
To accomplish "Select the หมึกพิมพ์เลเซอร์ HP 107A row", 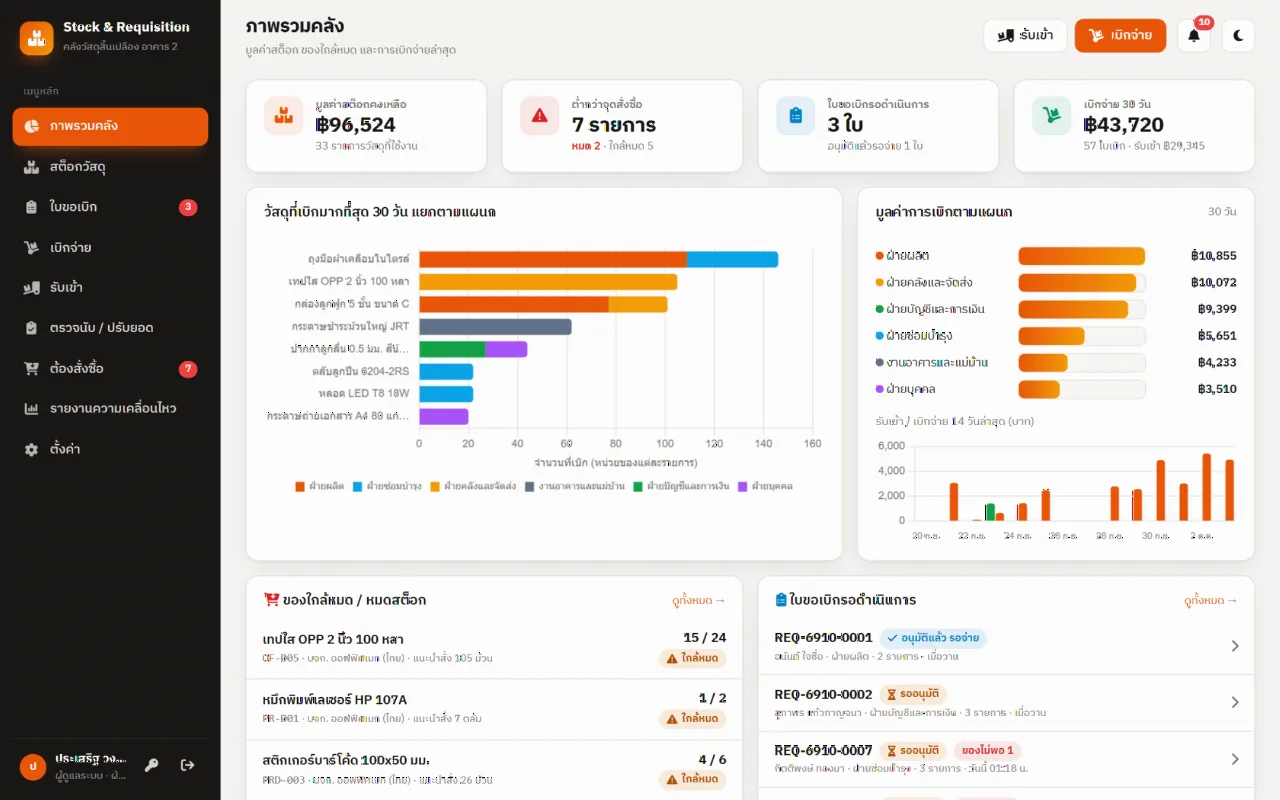I will coord(494,709).
